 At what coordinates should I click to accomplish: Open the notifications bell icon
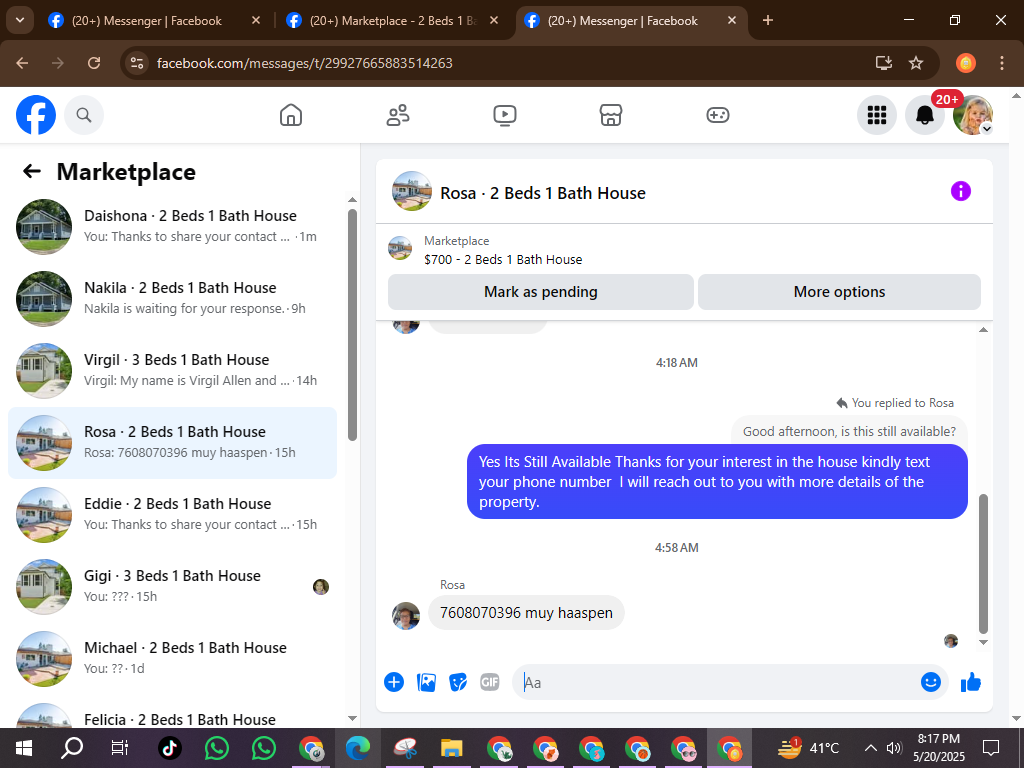pos(924,115)
